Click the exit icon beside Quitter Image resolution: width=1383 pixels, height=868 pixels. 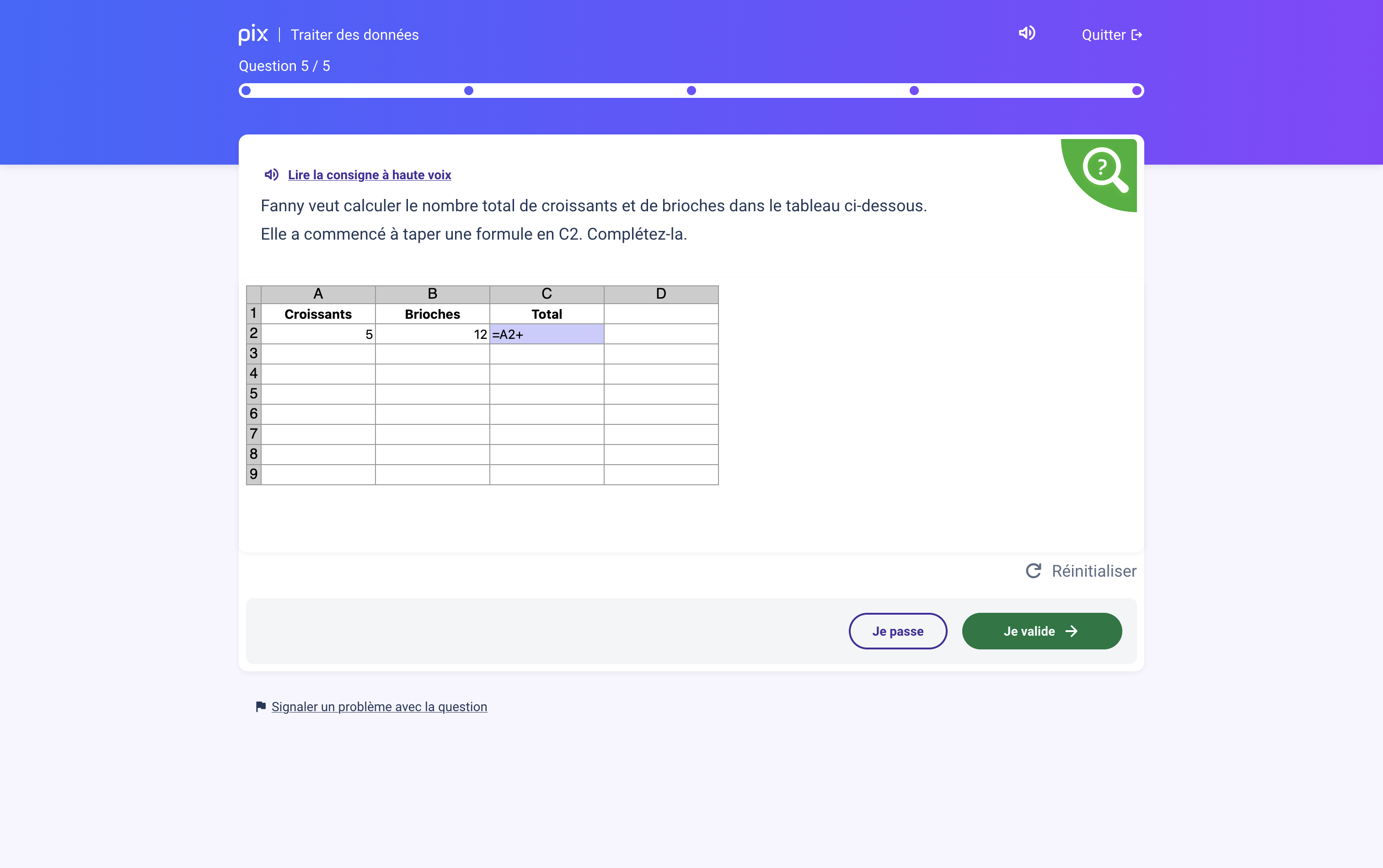coord(1137,34)
